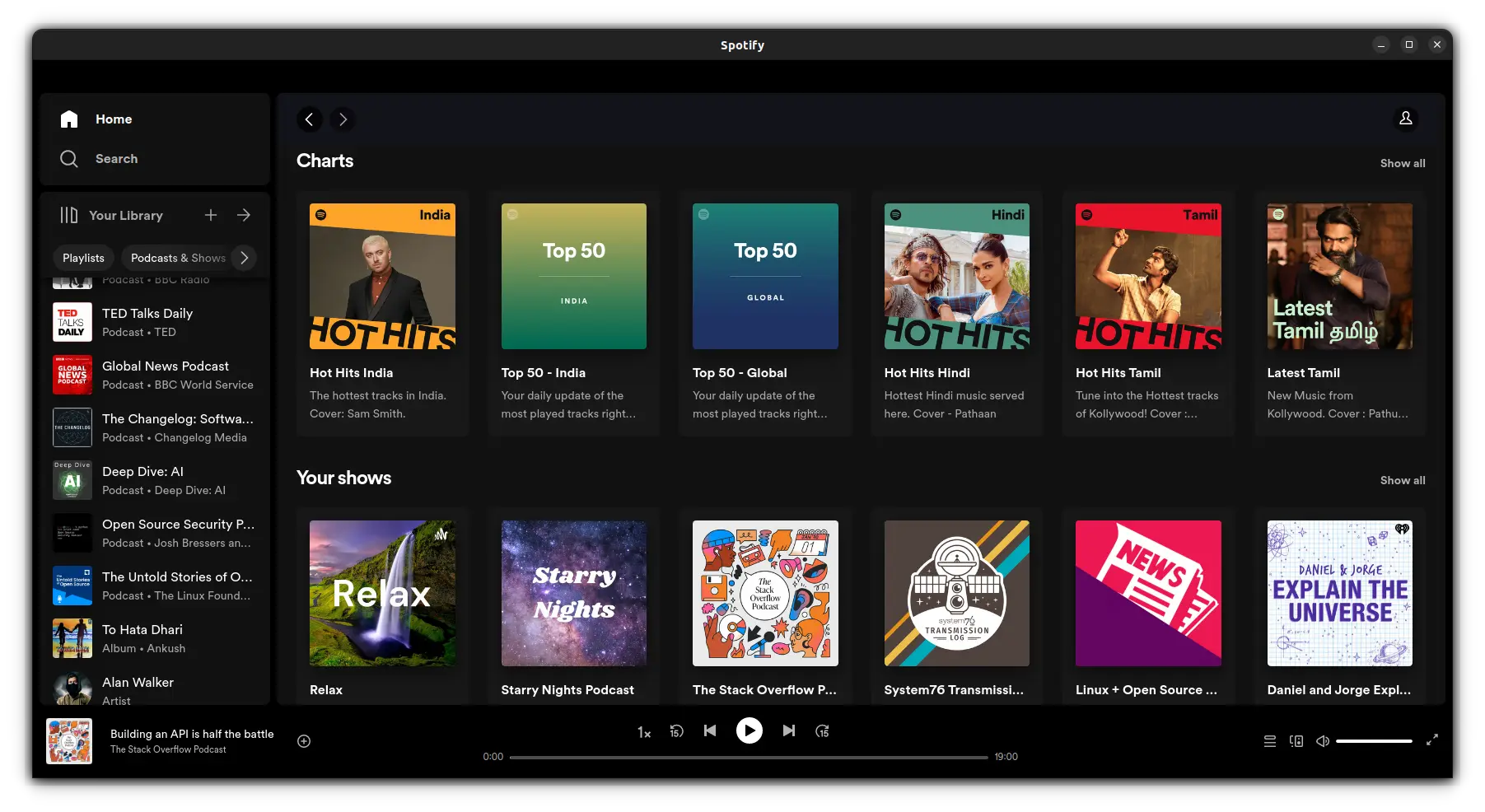This screenshot has width=1485, height=812.
Task: Navigate back with the left chevron
Action: pos(309,119)
